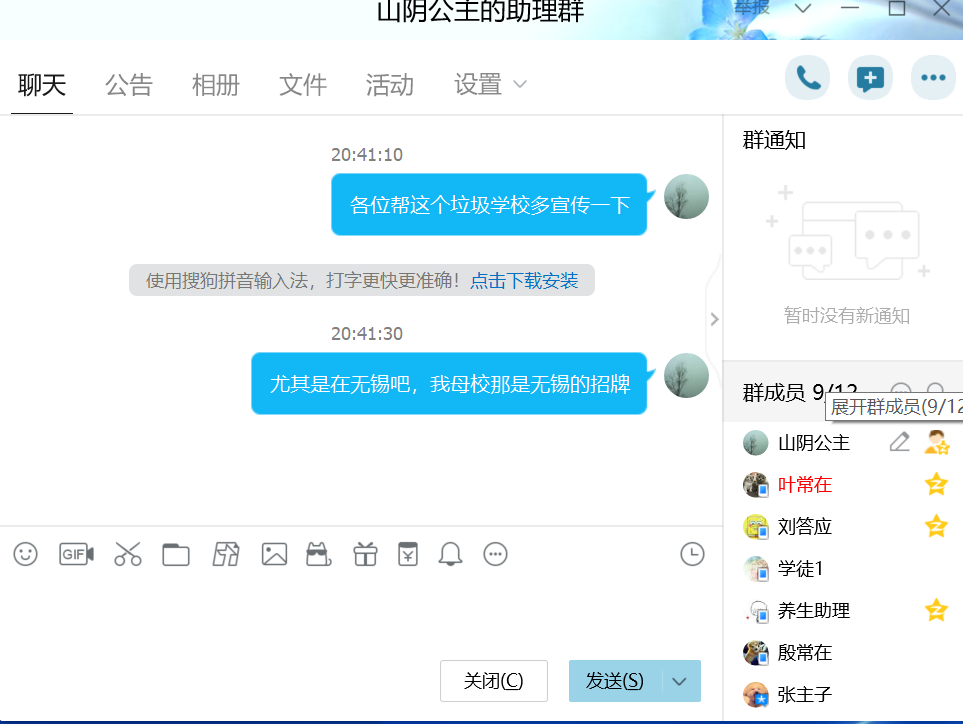
Task: Start a group voice call
Action: coord(808,77)
